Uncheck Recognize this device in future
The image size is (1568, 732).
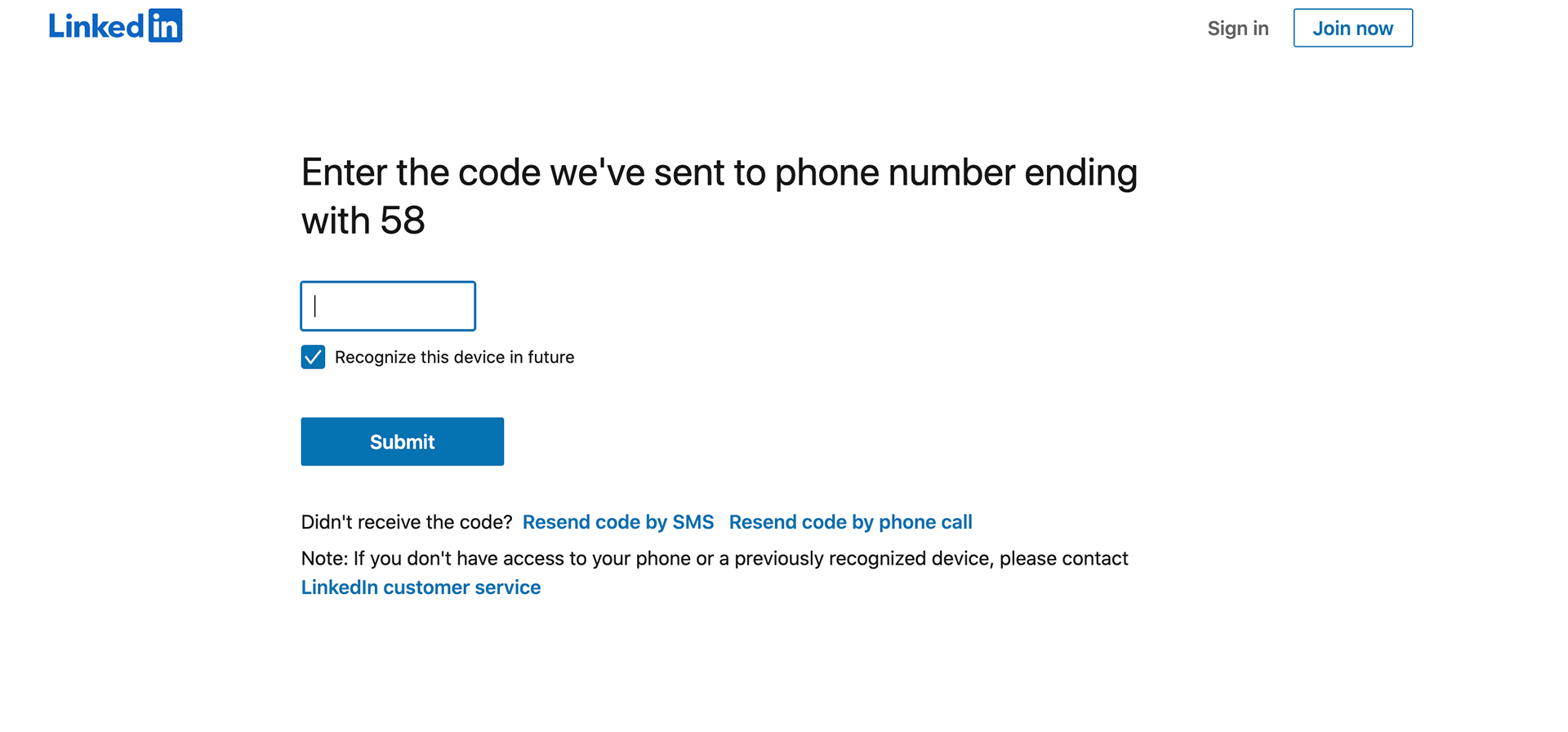313,357
